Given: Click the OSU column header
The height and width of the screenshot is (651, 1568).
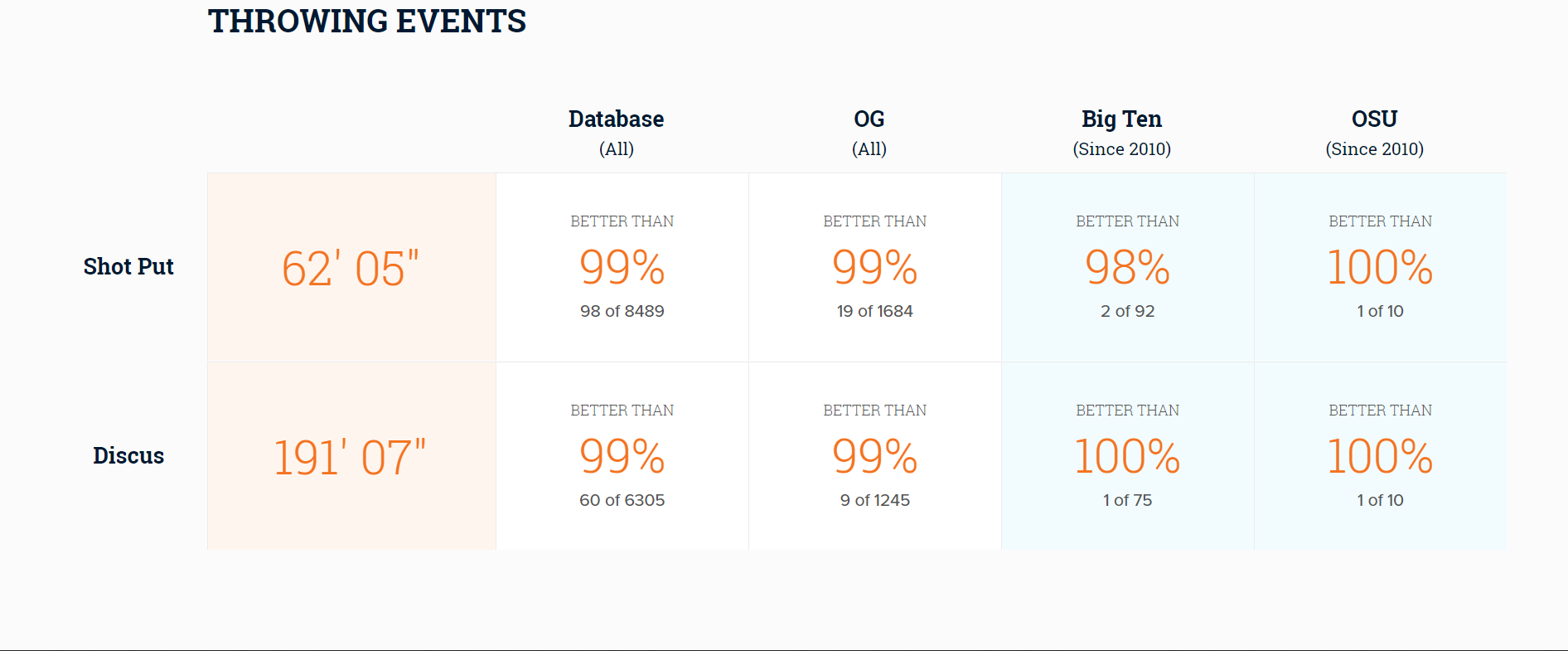Looking at the screenshot, I should pyautogui.click(x=1374, y=119).
